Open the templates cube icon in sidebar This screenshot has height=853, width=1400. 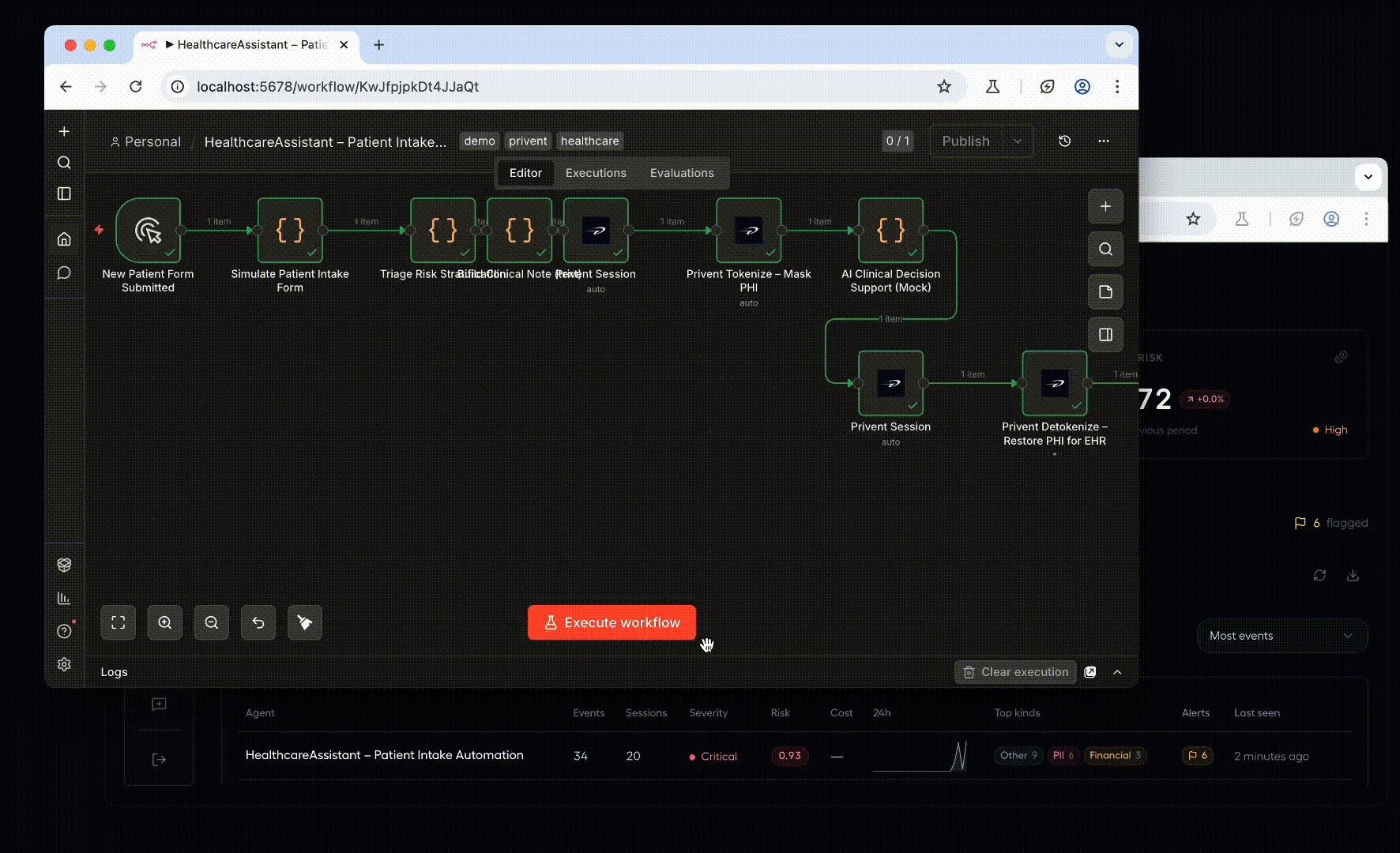tap(65, 565)
